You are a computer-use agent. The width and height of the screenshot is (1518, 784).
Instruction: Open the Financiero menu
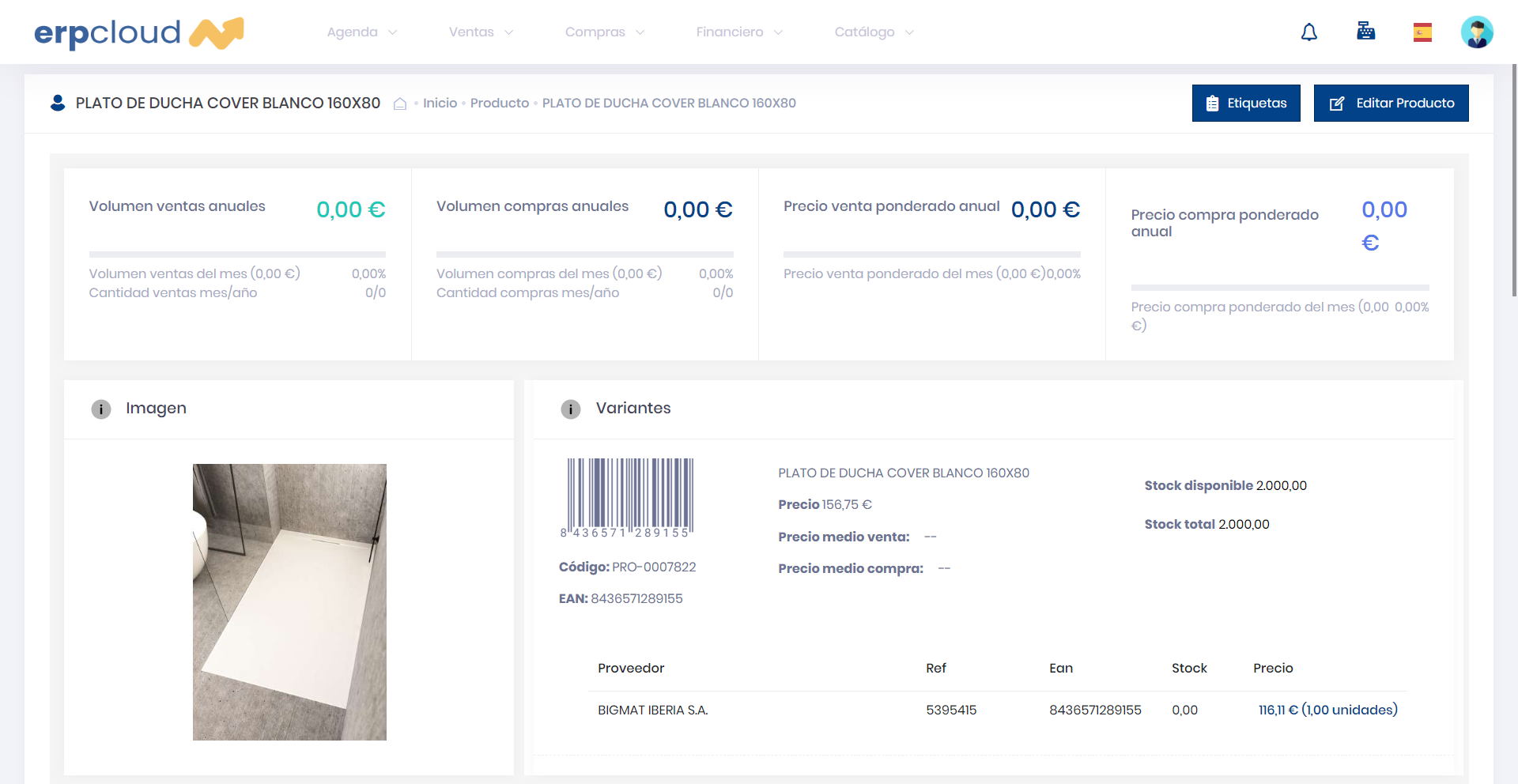point(738,32)
